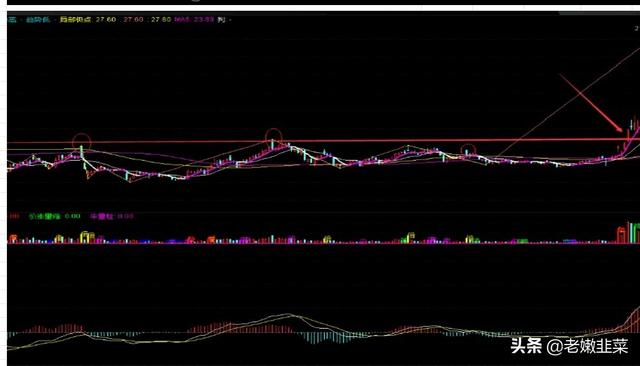
Task: Click the 头条 @老嫩韭菜 watermark
Action: click(569, 346)
